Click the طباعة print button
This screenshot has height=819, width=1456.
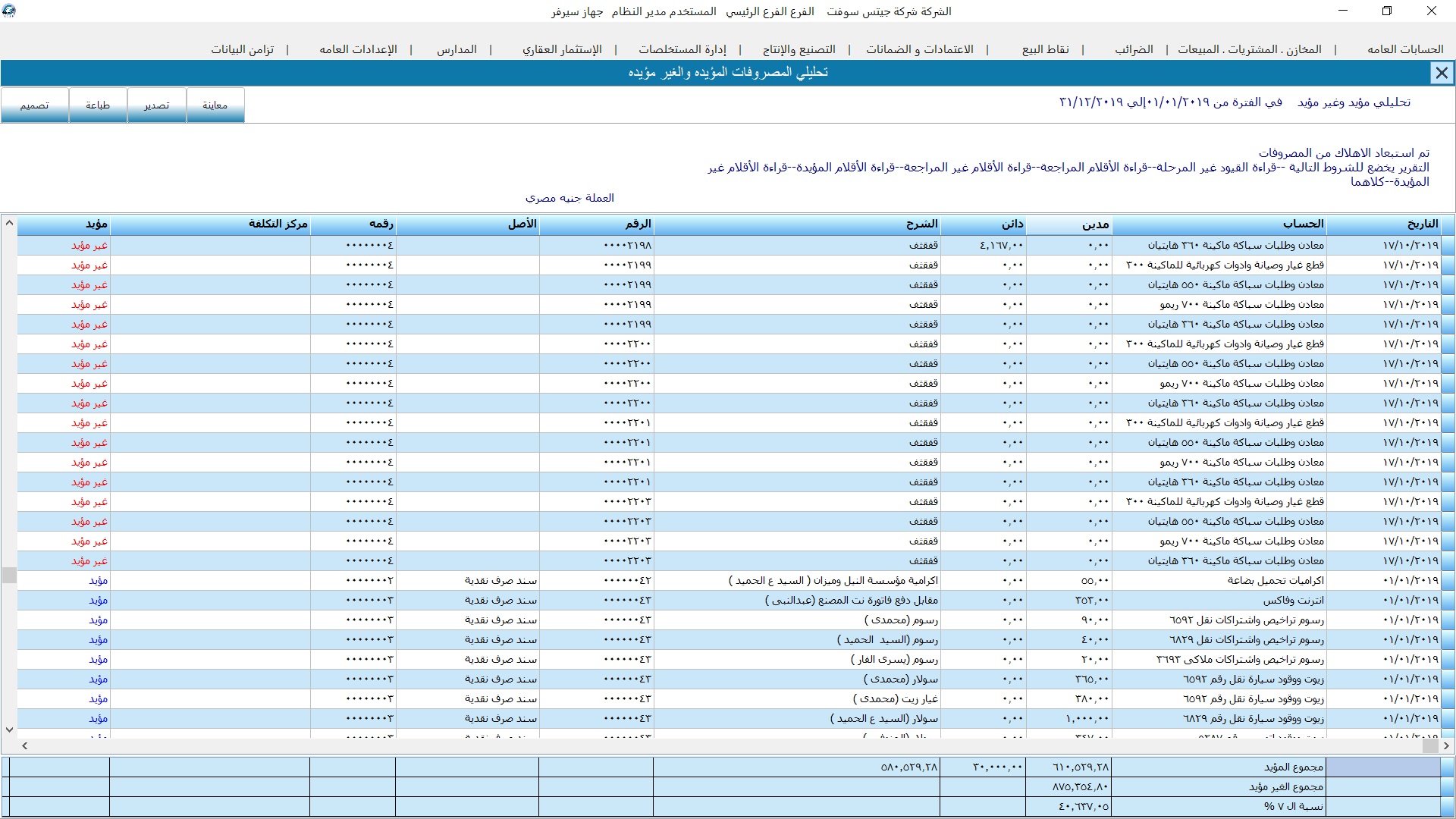[98, 105]
